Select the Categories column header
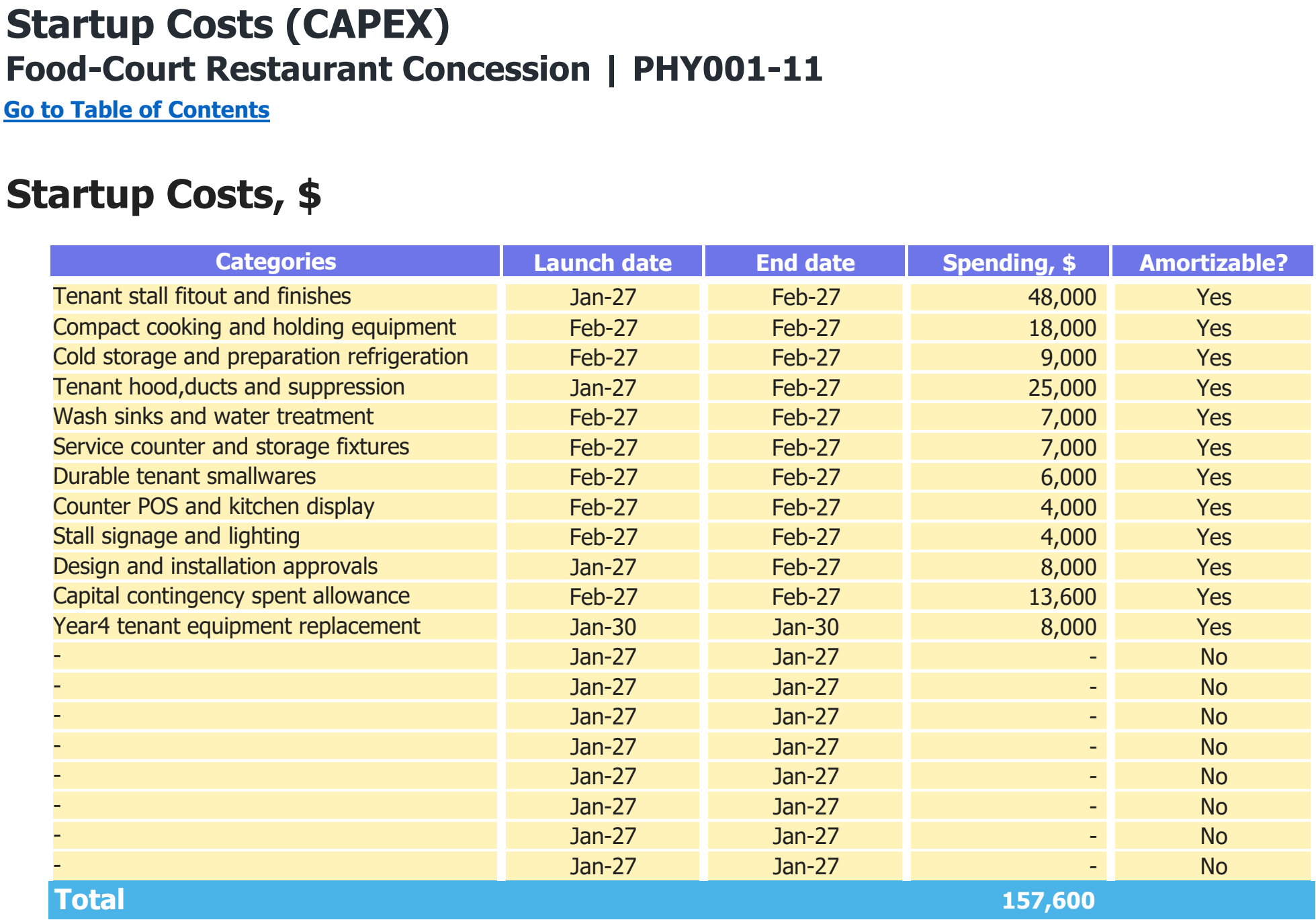 tap(275, 261)
